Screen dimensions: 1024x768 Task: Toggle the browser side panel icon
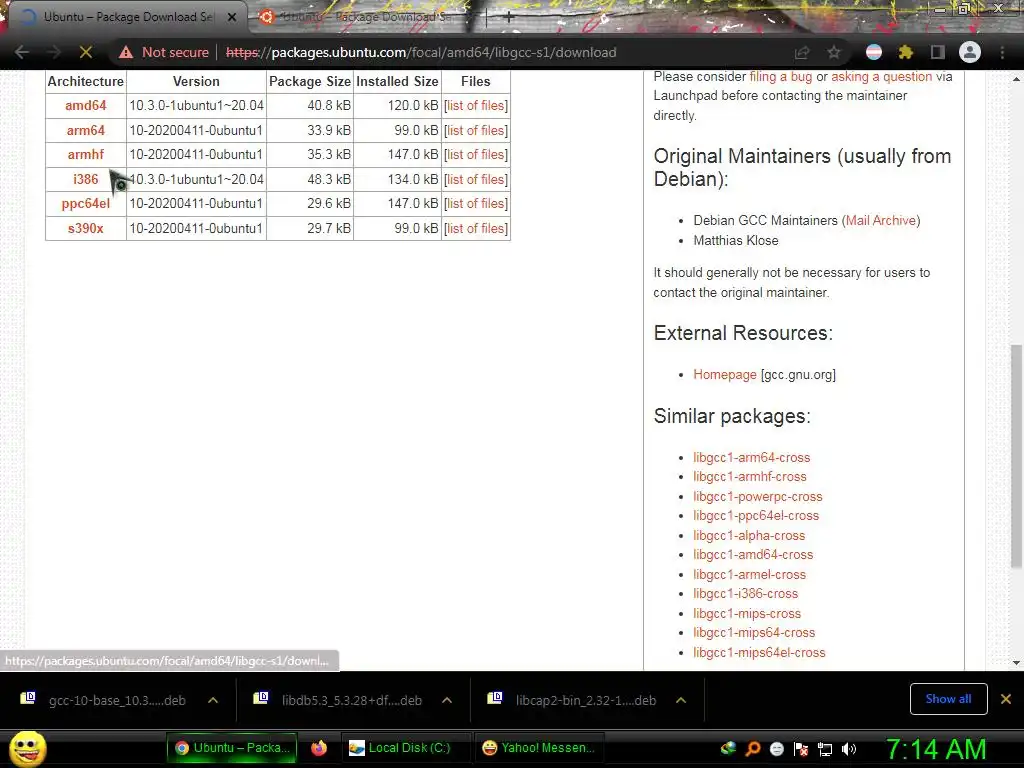[938, 52]
